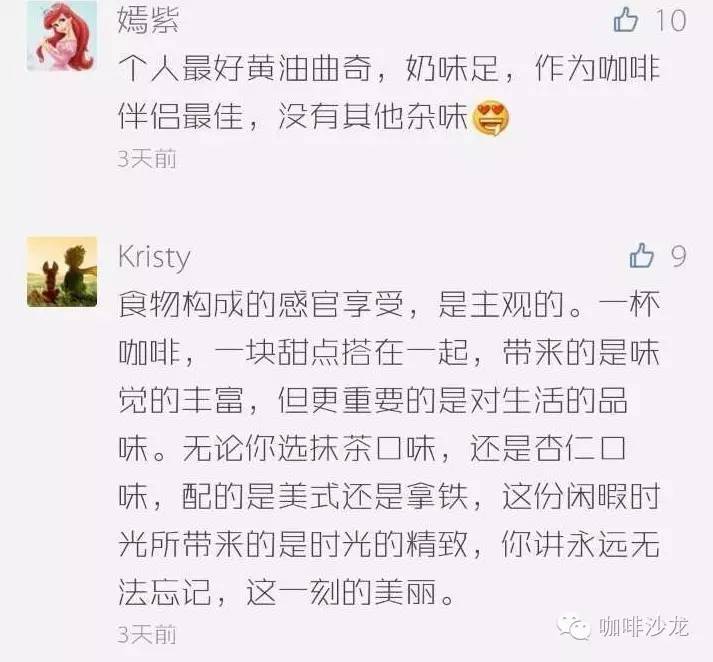Select Kristy's line containing 配的是美式还是拿铁
Screen dimensions: 713x662
click(389, 496)
